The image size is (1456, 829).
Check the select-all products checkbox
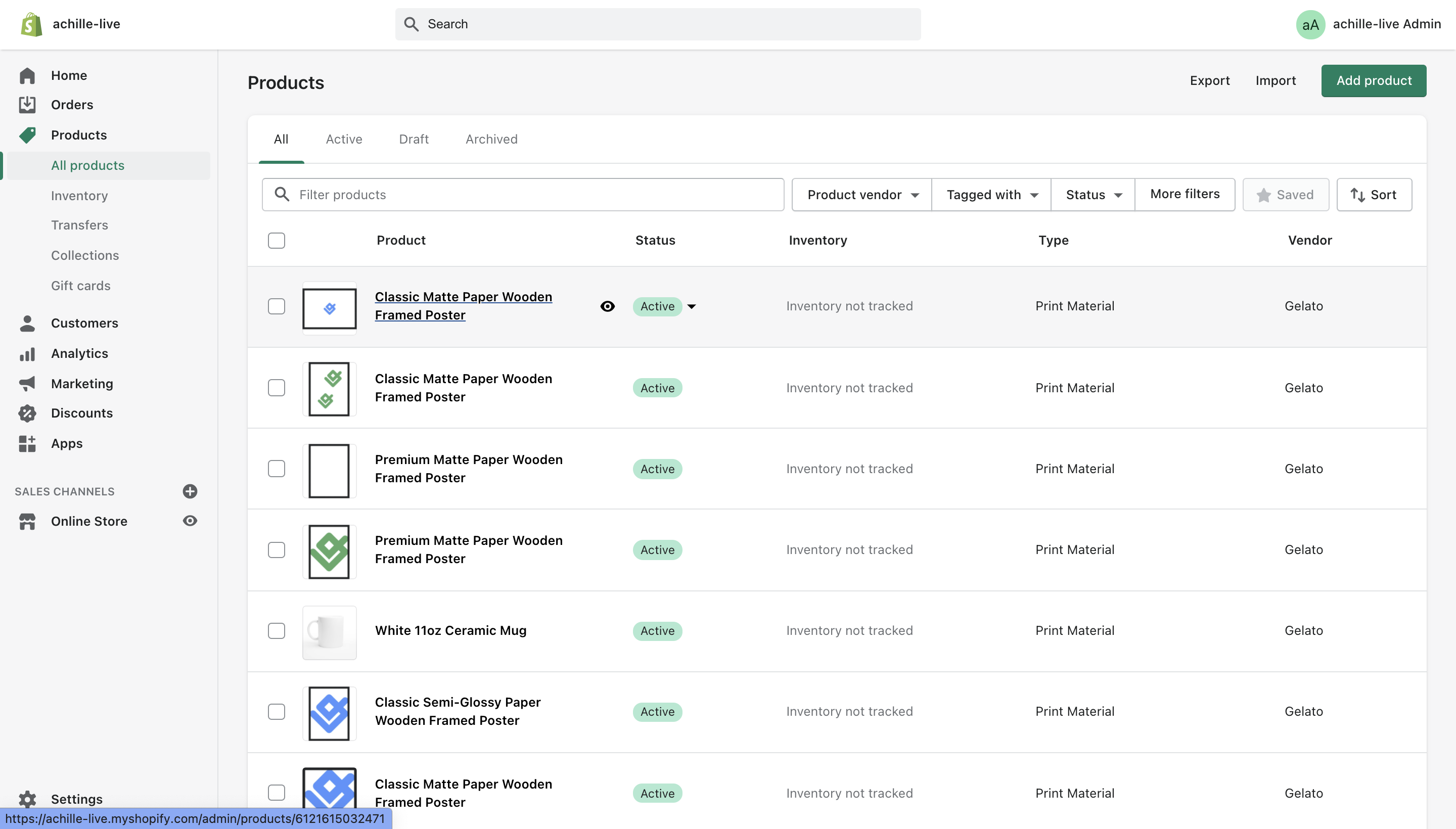[277, 241]
